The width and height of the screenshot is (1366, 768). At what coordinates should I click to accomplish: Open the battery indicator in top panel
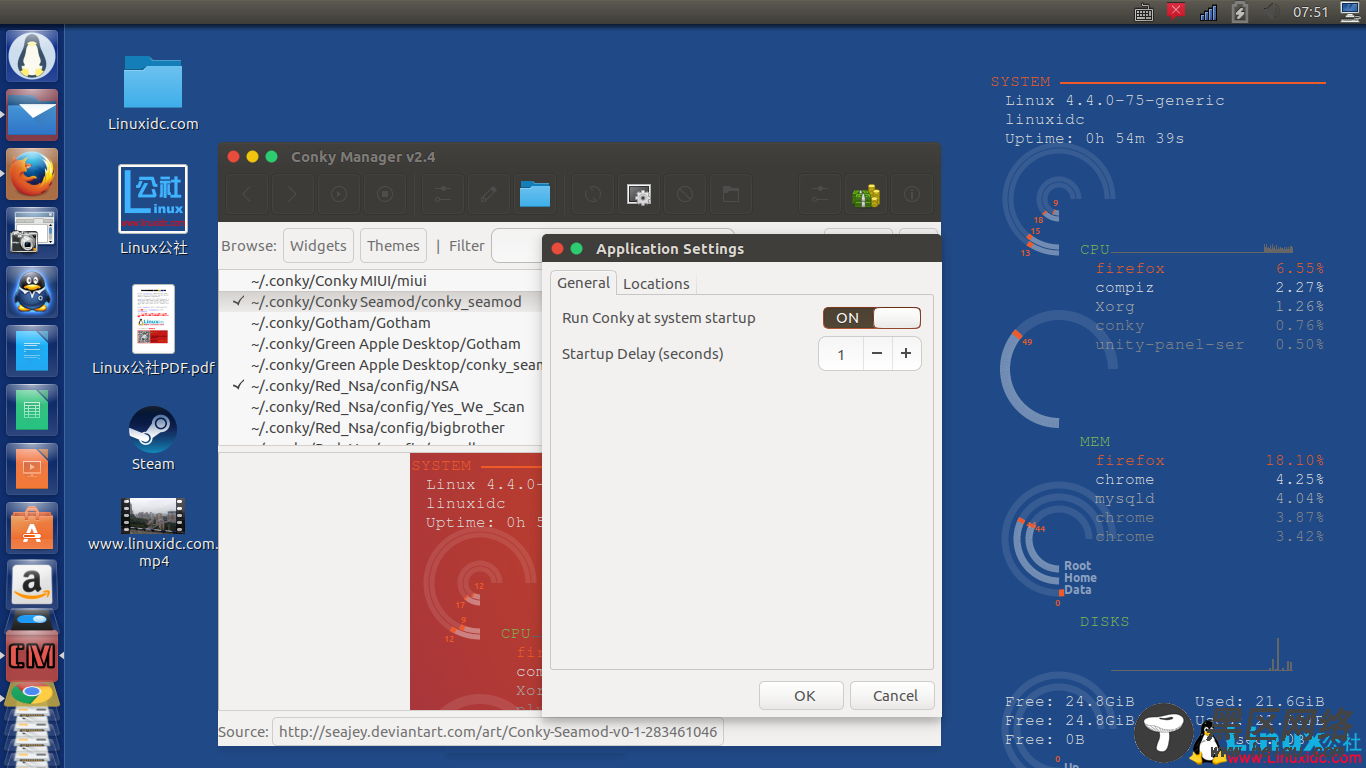pyautogui.click(x=1240, y=12)
